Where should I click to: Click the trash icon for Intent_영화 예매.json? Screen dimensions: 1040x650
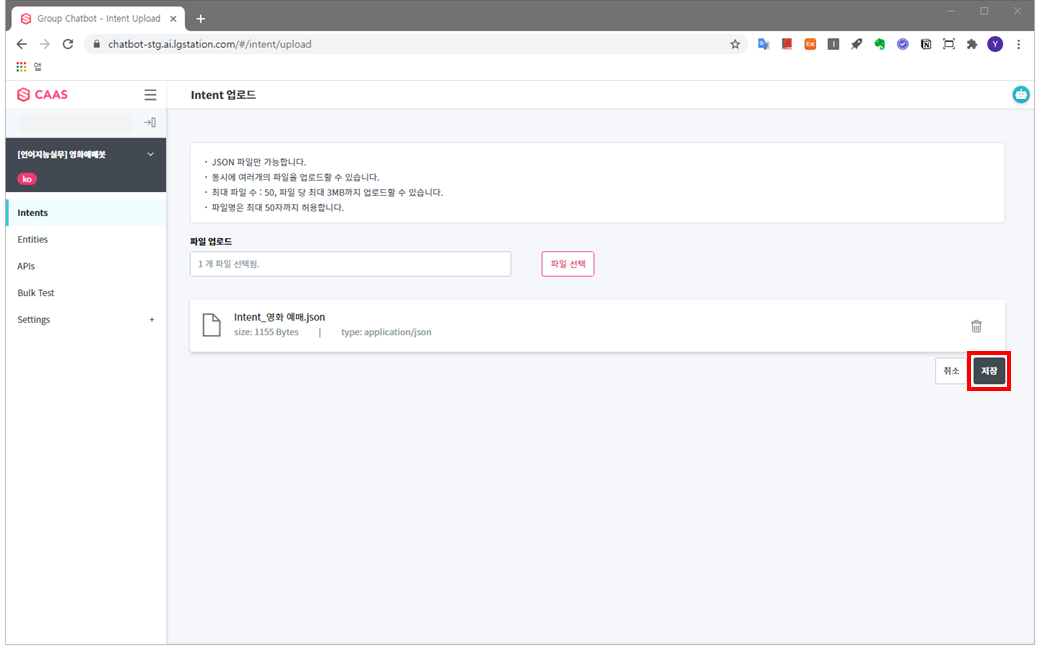point(976,326)
